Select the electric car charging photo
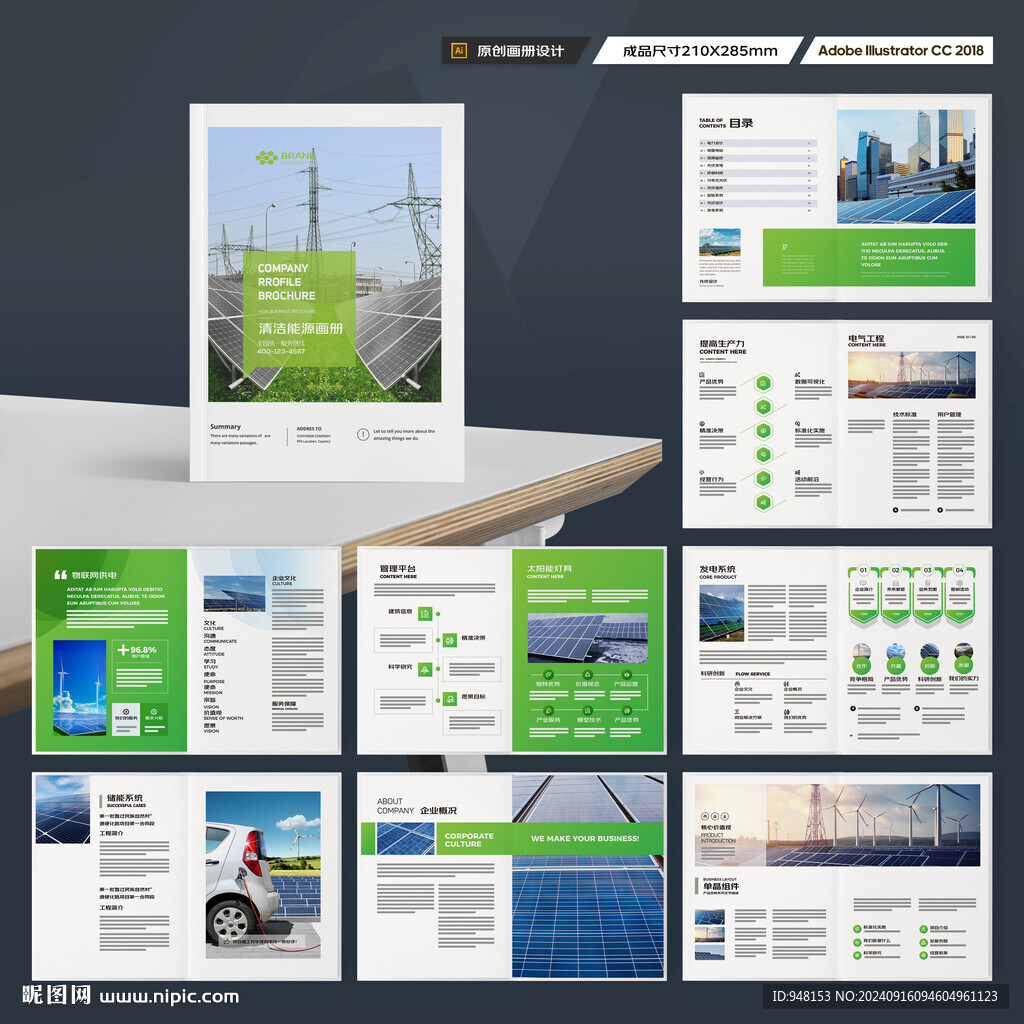The width and height of the screenshot is (1024, 1024). pos(263,875)
